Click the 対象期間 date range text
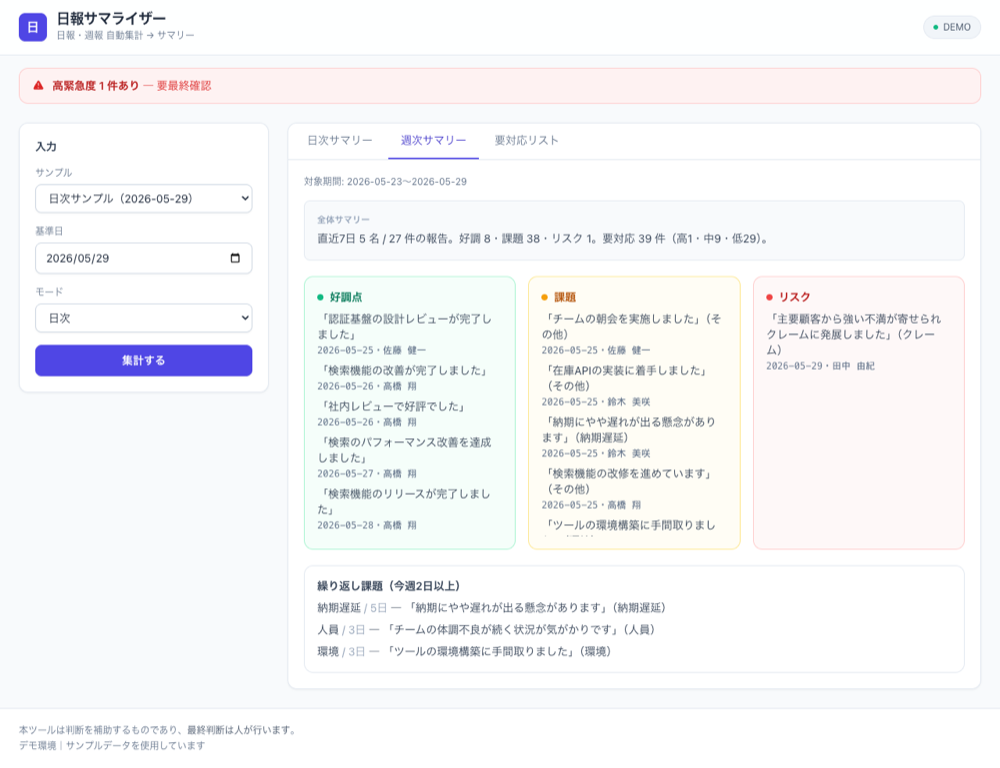Screen dimensions: 1000x768 pyautogui.click(x=385, y=182)
